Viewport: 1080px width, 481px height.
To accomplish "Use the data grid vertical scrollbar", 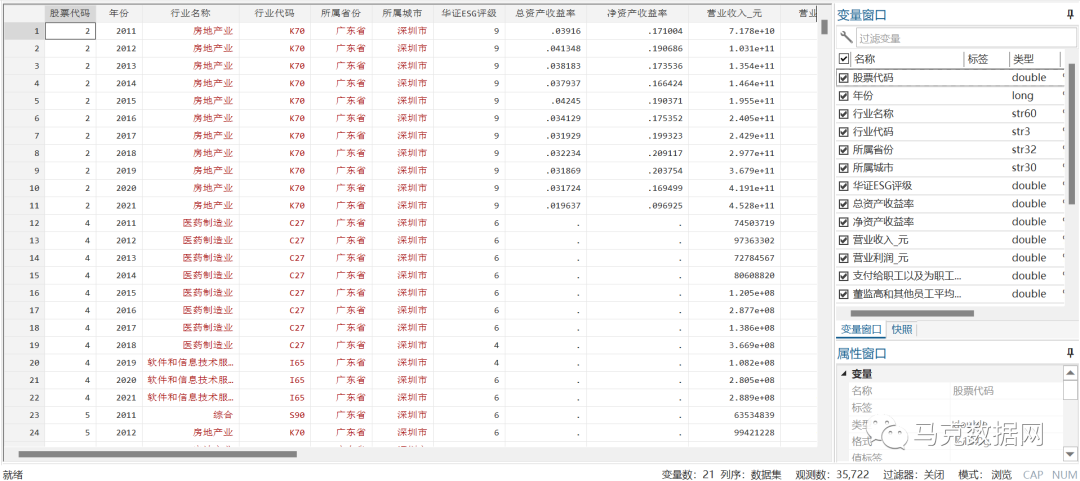I will tap(824, 27).
